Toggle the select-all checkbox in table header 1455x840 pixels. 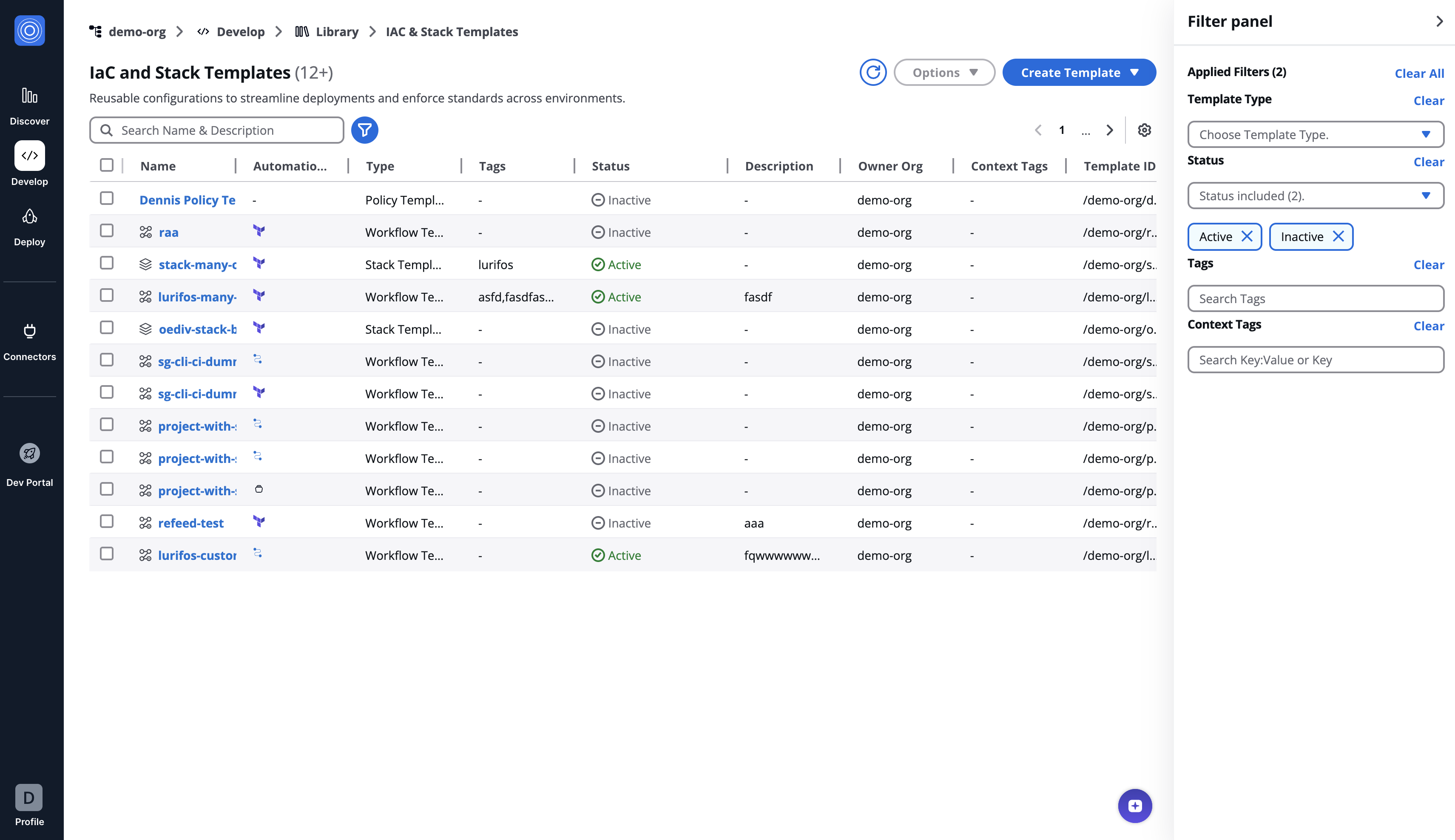[107, 165]
